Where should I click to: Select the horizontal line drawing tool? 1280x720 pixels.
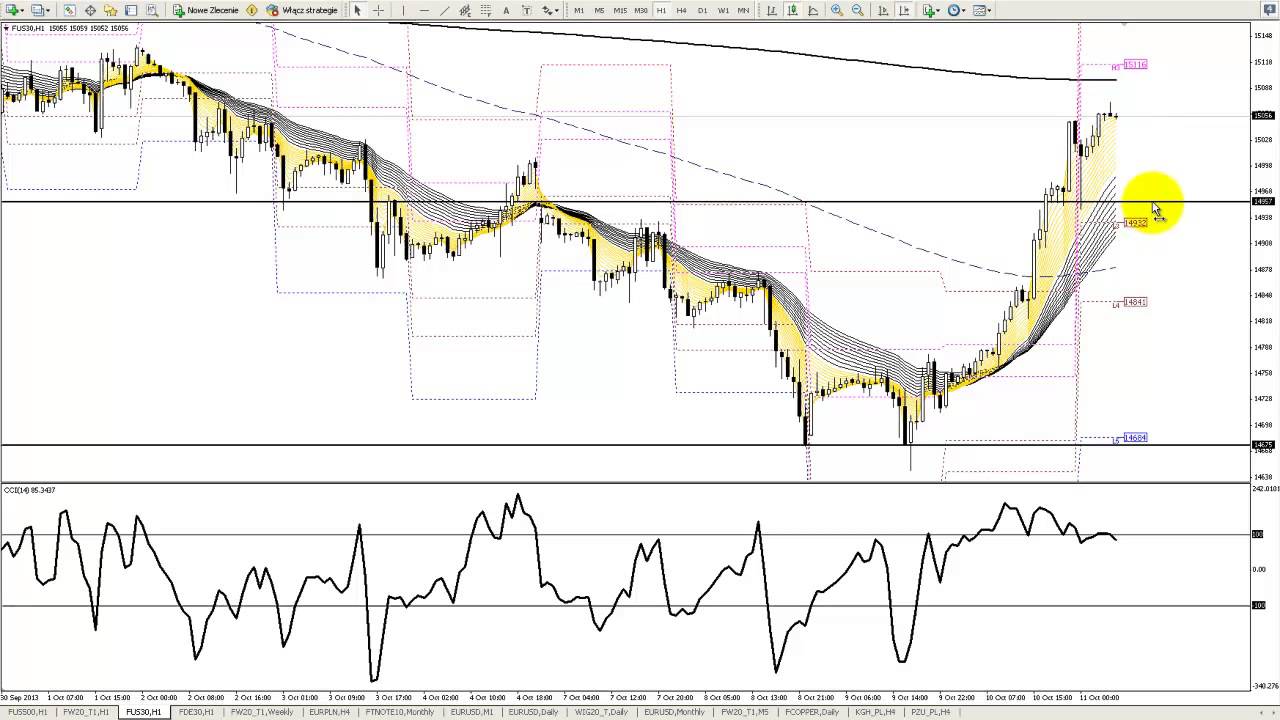tap(424, 10)
